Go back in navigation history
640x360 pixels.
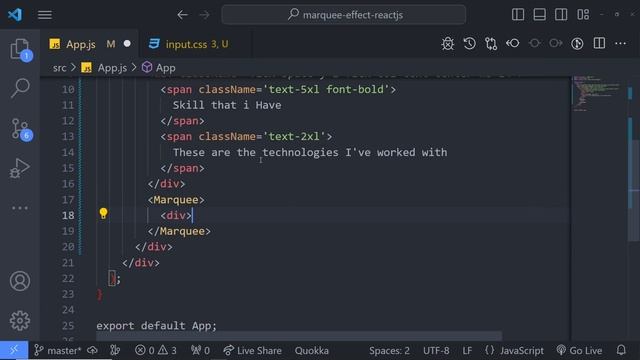pyautogui.click(x=182, y=15)
